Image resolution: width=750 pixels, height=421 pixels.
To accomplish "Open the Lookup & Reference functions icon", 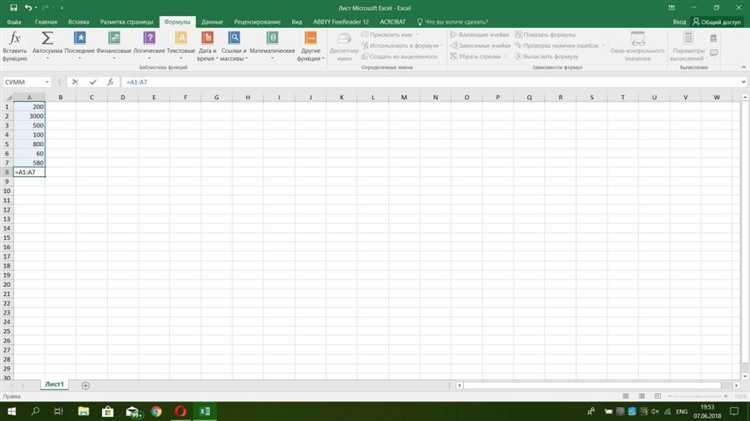I will pos(234,38).
